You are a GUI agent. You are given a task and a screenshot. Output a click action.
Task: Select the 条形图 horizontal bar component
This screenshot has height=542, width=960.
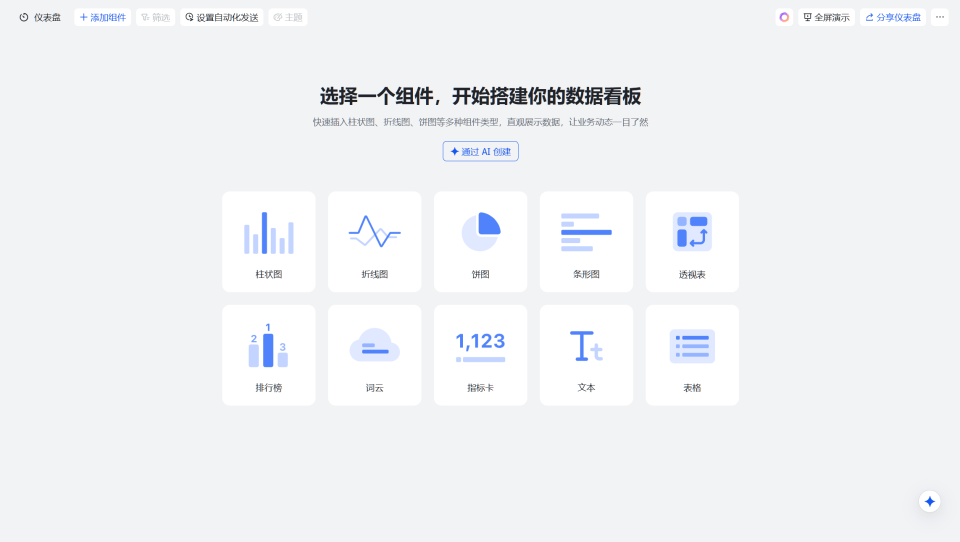pyautogui.click(x=586, y=241)
